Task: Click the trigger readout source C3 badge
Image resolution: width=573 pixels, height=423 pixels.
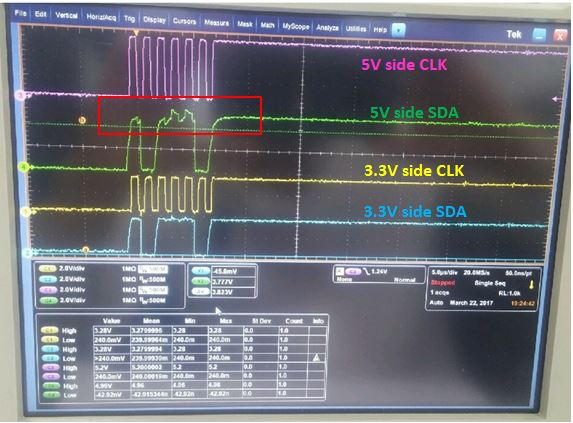Action: (x=353, y=271)
